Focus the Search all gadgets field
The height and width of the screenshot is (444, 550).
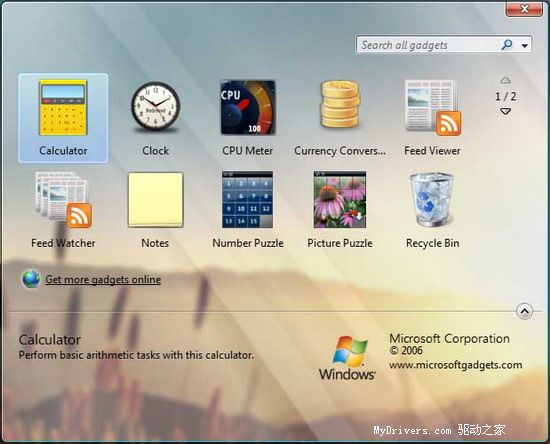pyautogui.click(x=428, y=45)
